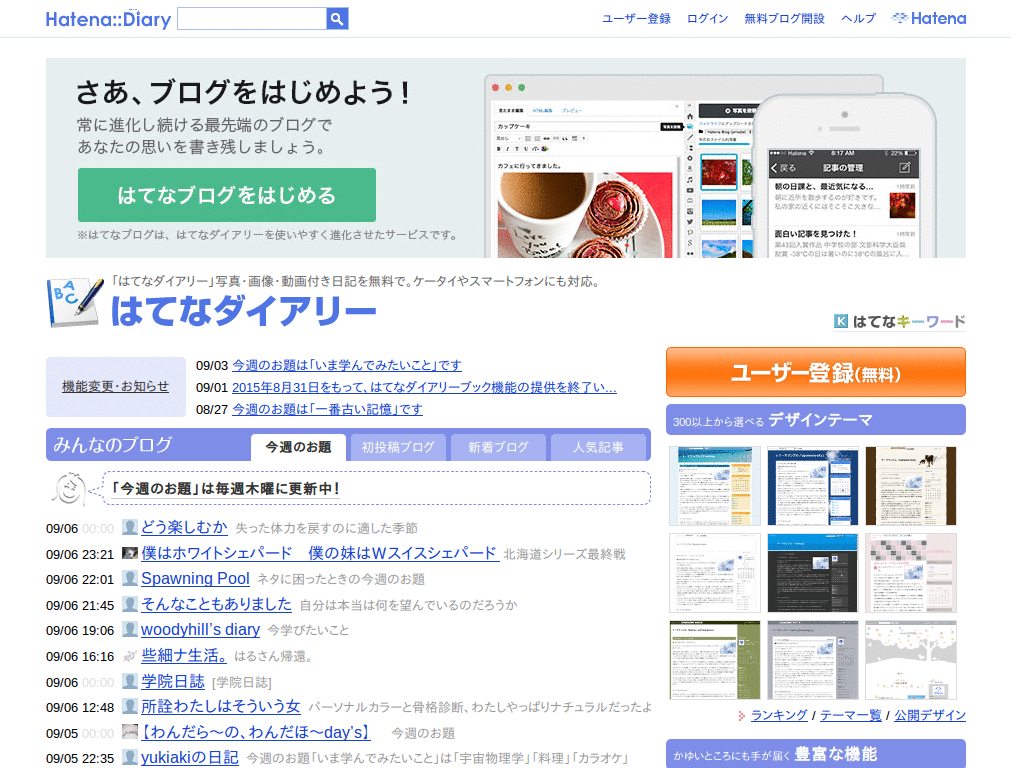Click the search magnifier icon

[x=337, y=18]
